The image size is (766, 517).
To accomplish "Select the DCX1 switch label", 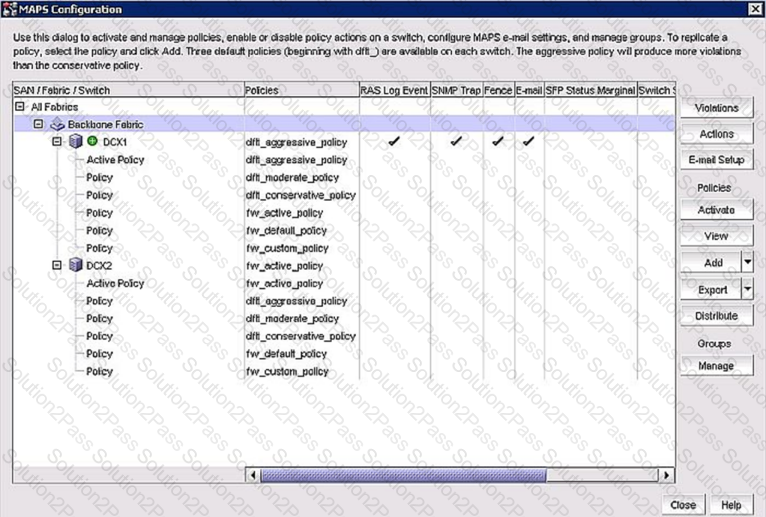I will [115, 142].
